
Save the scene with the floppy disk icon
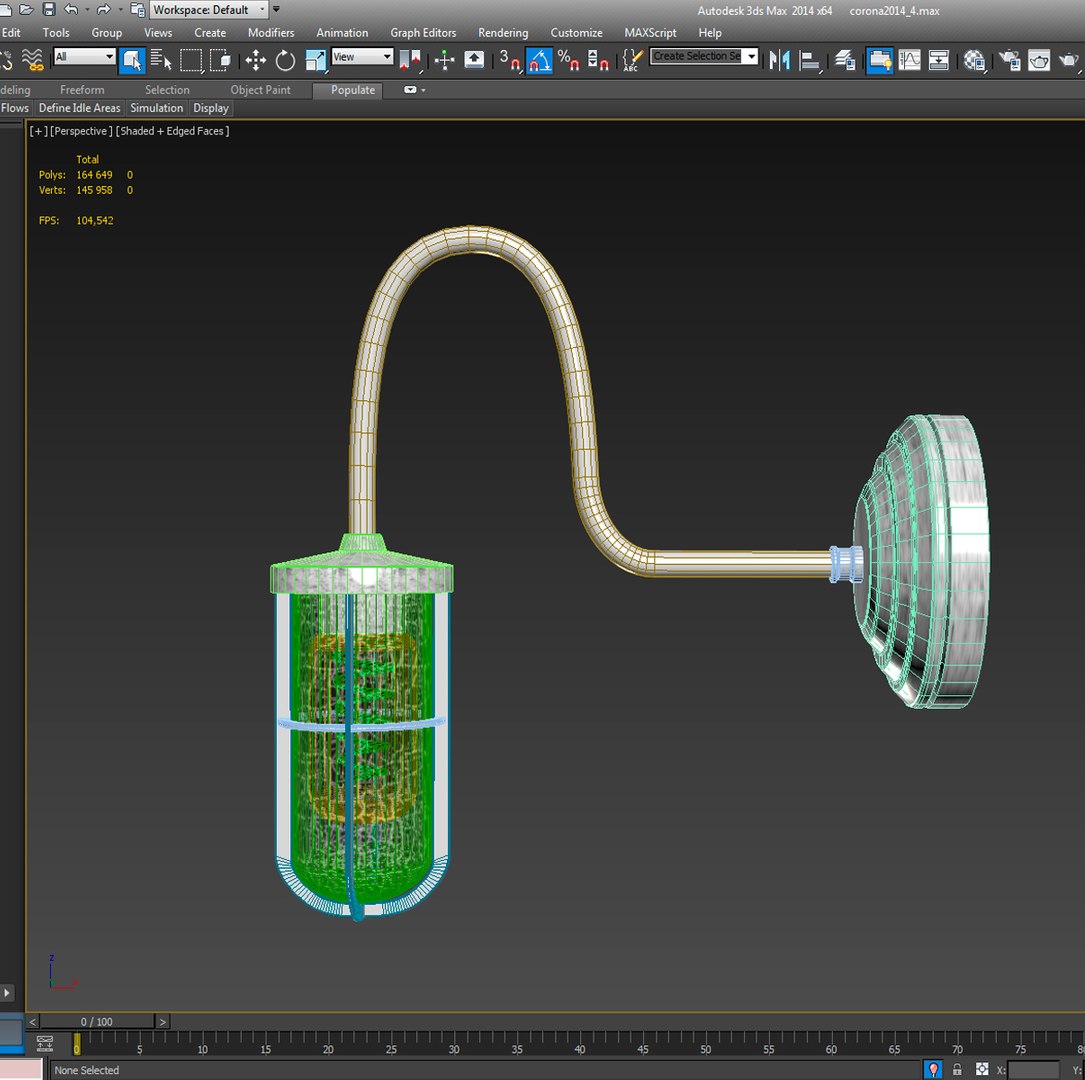48,10
